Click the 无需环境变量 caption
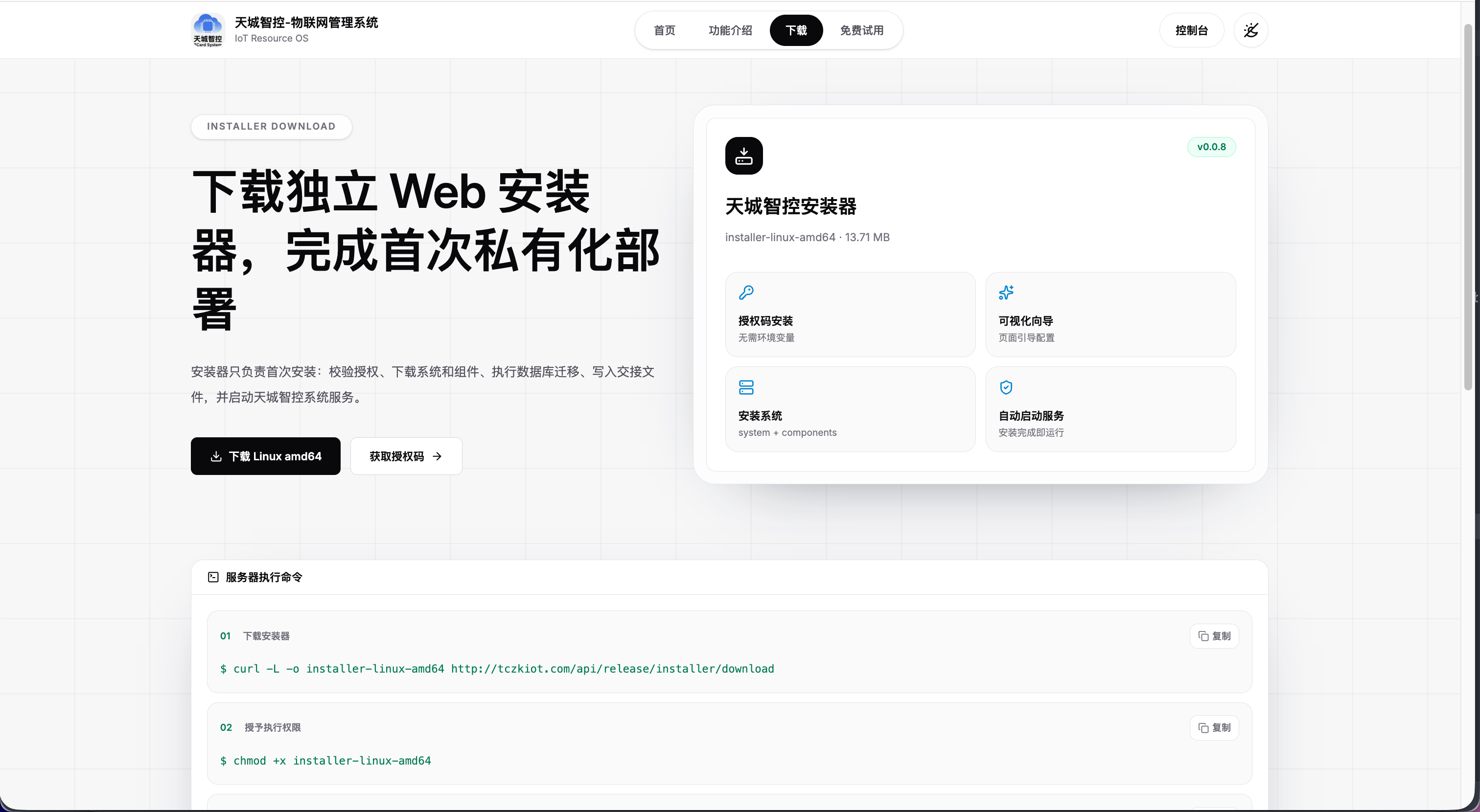This screenshot has width=1480, height=812. tap(766, 338)
